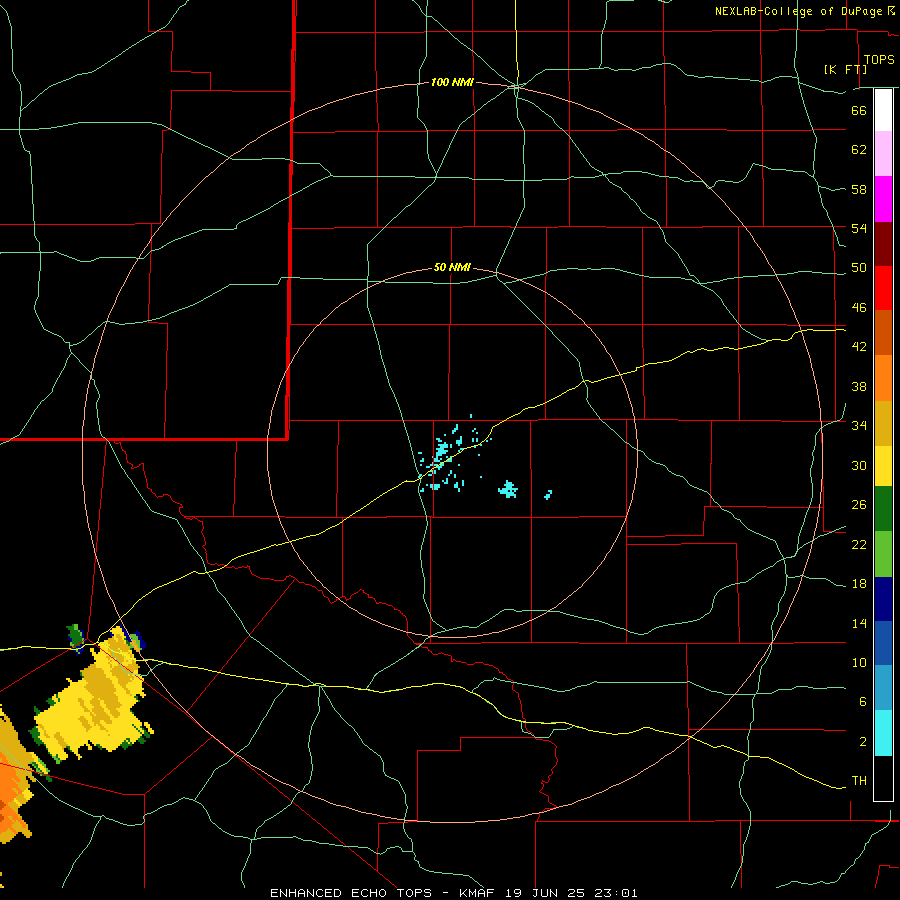Select the light green legend swatch
Screen dimensions: 900x900
(x=883, y=554)
